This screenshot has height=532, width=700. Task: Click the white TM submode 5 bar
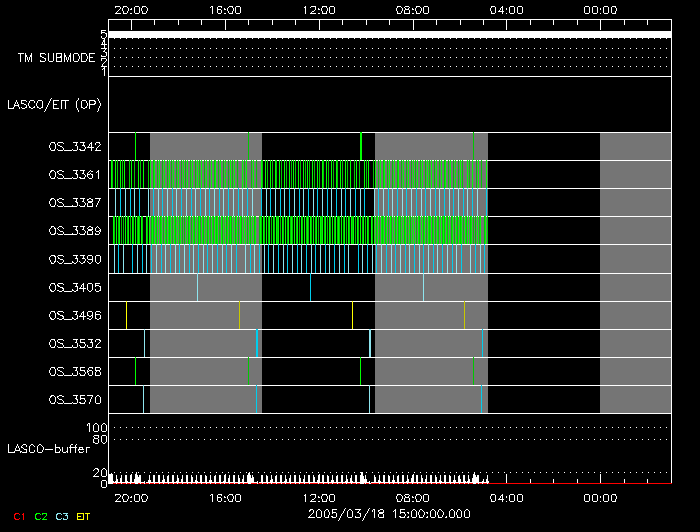[390, 35]
